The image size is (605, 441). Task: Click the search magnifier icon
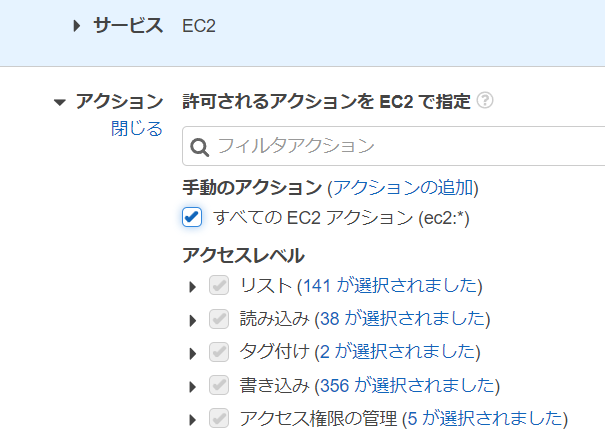click(199, 146)
